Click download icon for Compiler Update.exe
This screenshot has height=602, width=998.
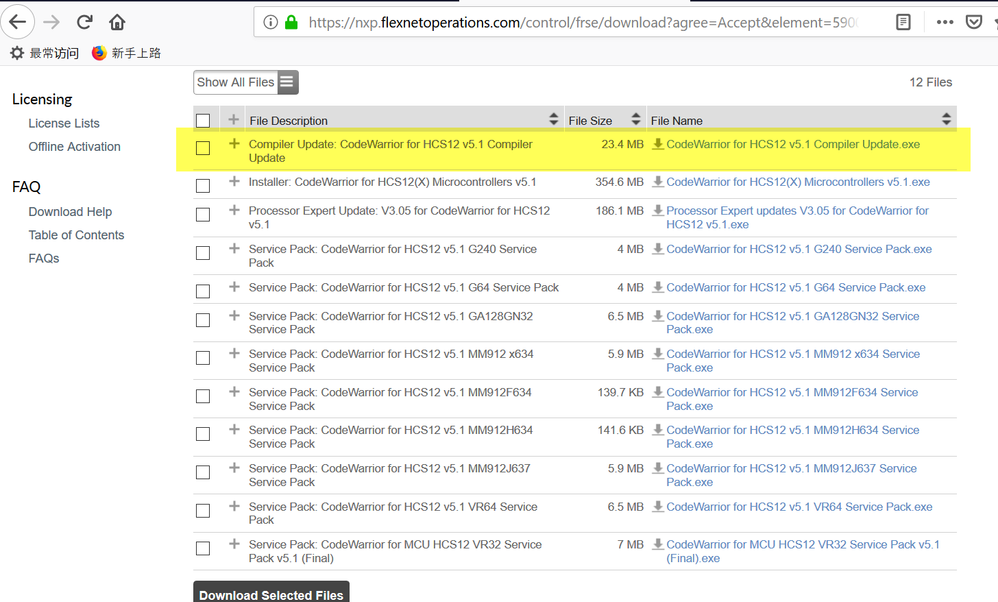click(x=658, y=144)
